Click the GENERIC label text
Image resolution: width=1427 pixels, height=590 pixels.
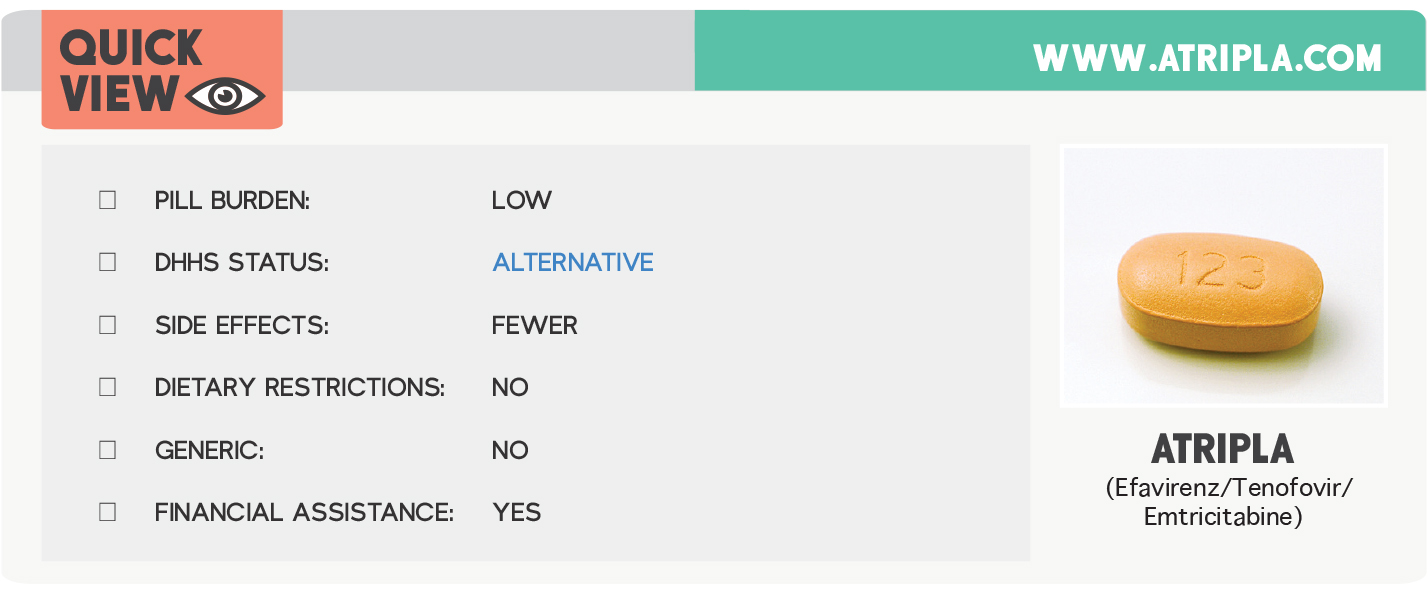click(x=209, y=450)
